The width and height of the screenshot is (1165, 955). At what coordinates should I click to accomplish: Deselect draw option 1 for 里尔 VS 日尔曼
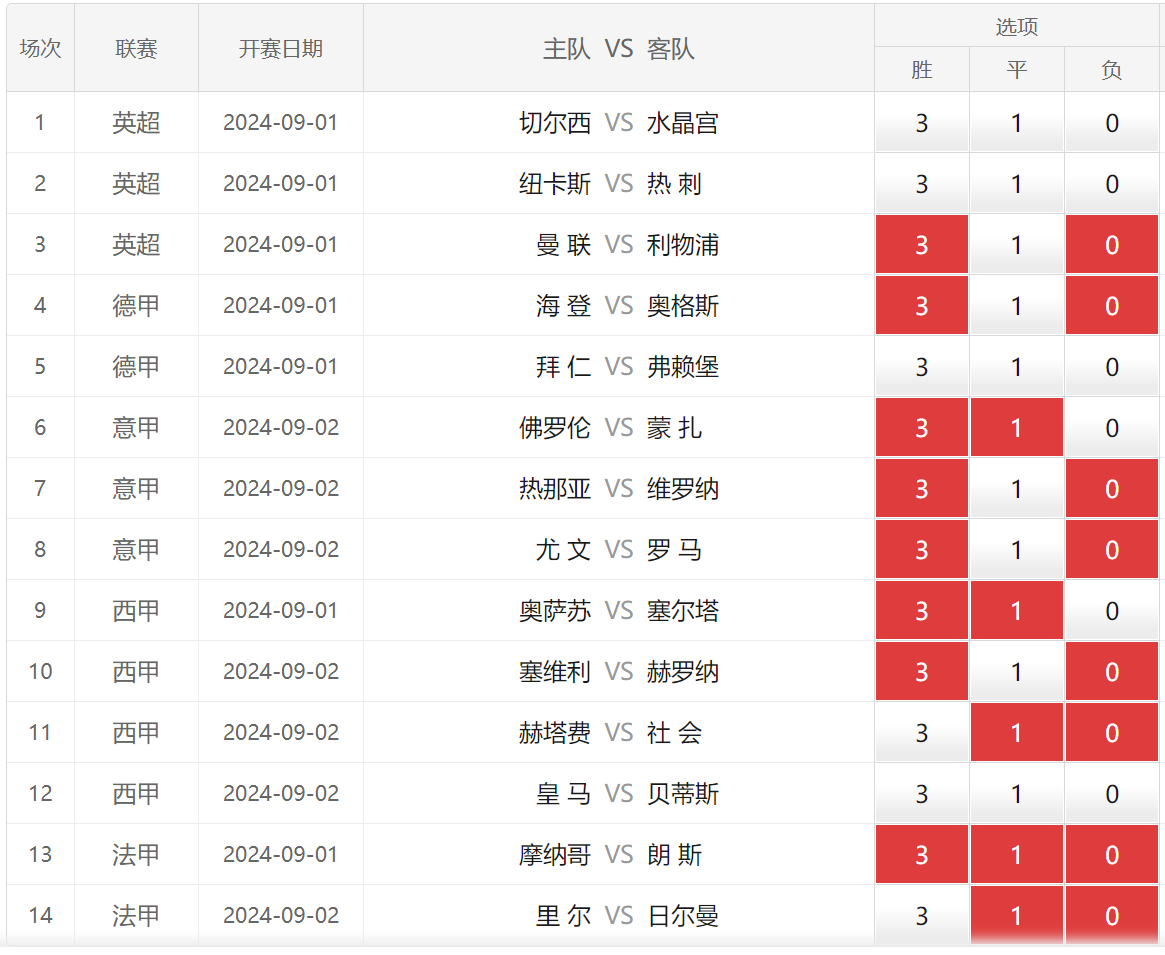point(1016,915)
